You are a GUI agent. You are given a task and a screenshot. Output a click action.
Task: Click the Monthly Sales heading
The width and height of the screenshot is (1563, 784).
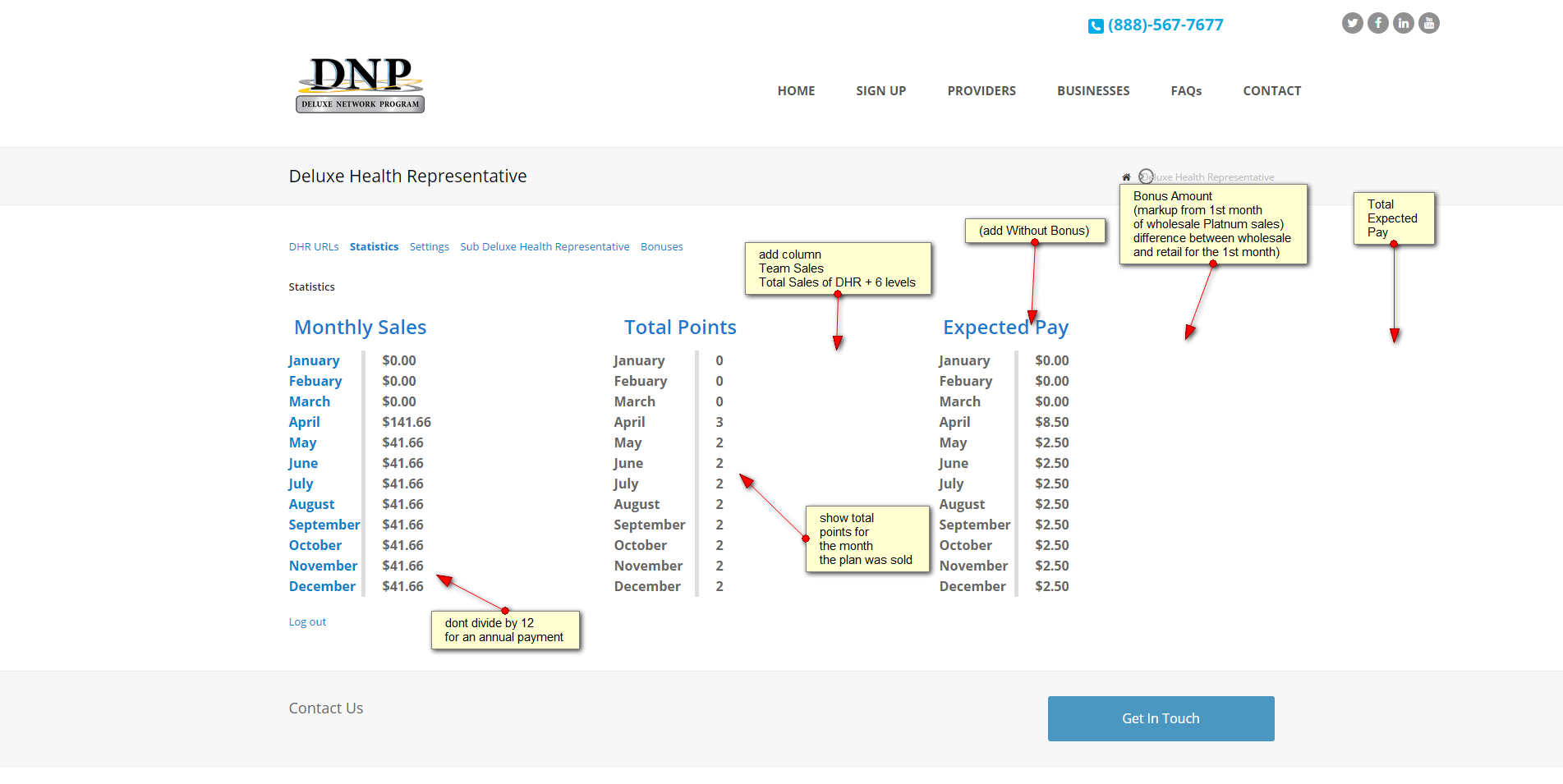tap(361, 328)
